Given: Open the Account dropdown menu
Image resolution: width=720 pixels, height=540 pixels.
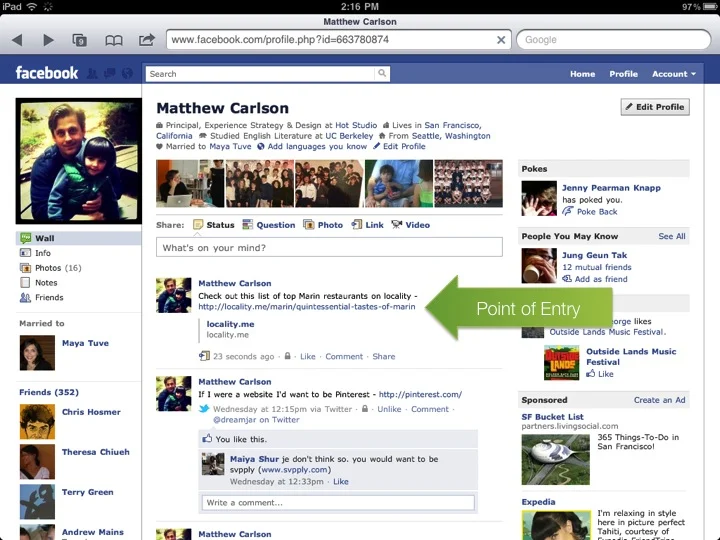Looking at the screenshot, I should [x=674, y=73].
